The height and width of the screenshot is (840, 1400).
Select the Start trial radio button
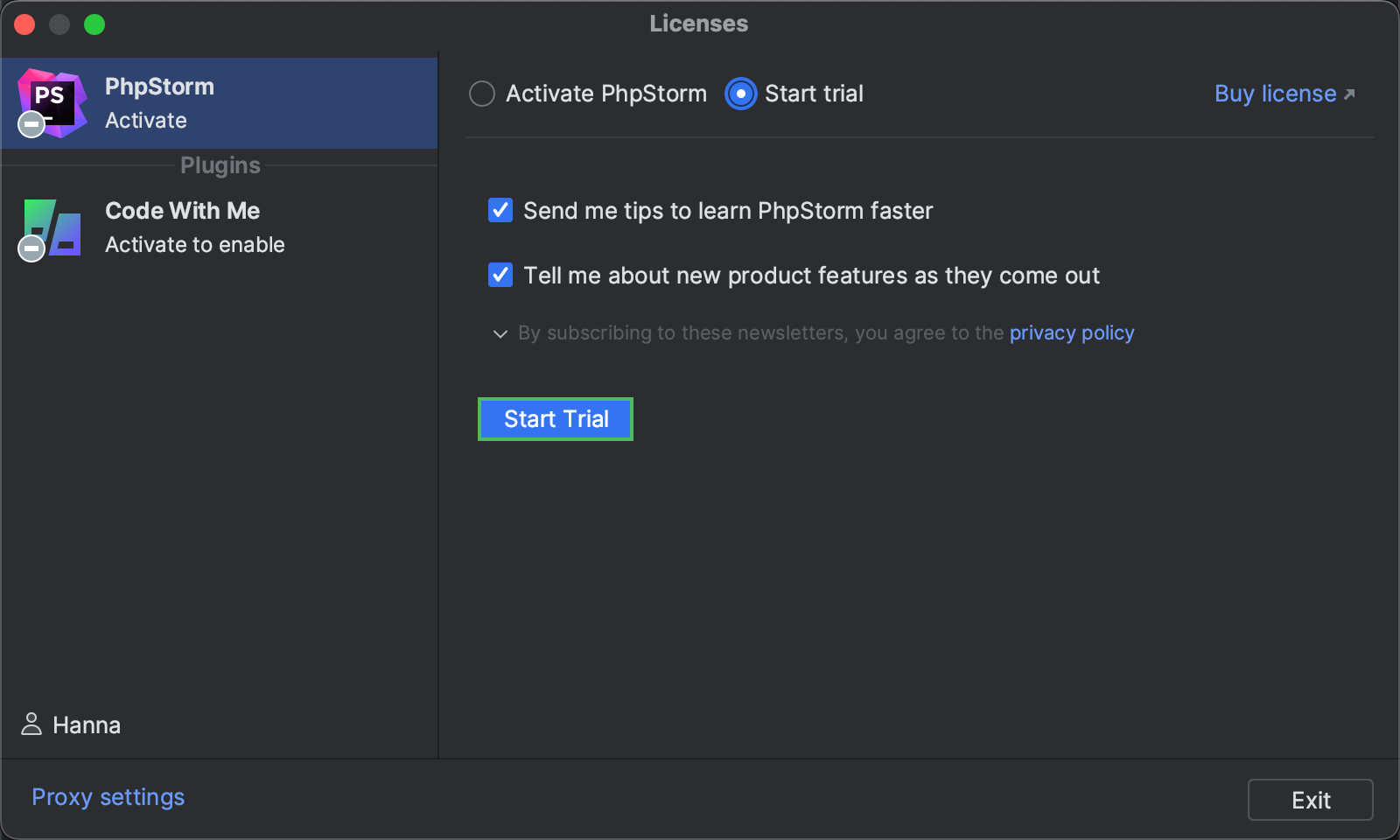[x=739, y=94]
